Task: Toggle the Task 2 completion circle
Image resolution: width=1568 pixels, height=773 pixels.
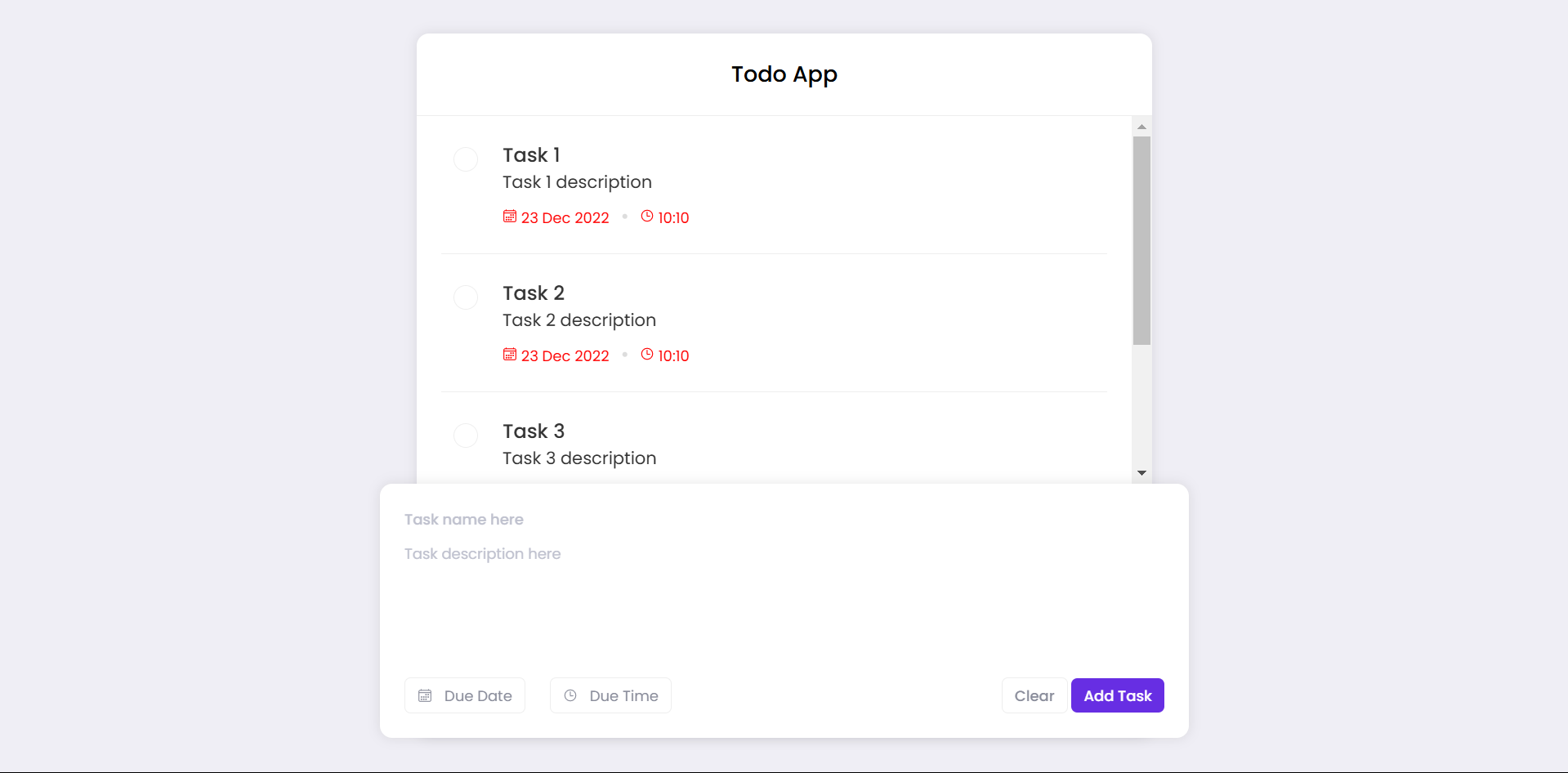Action: click(466, 297)
